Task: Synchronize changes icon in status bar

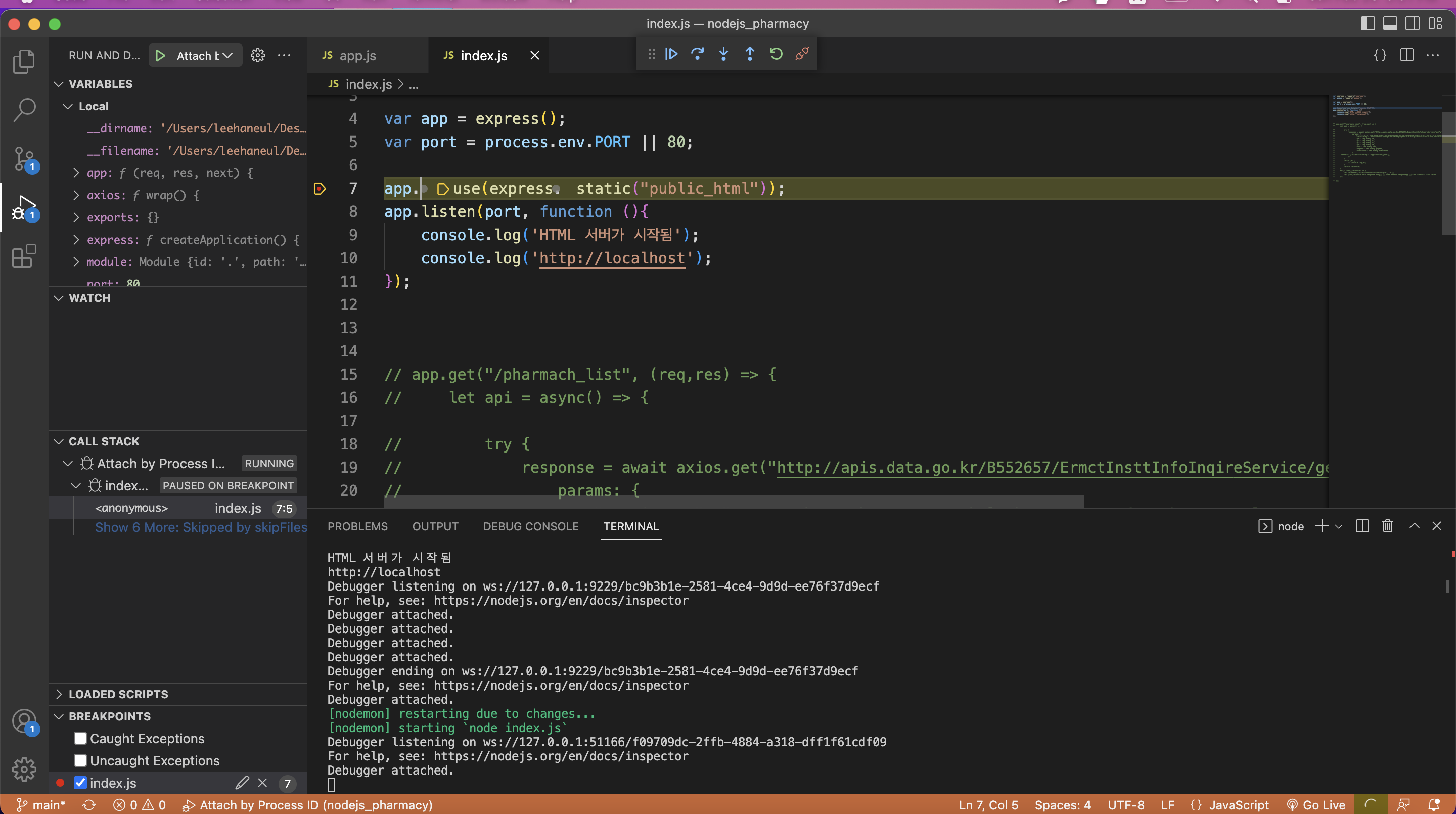Action: tap(89, 805)
